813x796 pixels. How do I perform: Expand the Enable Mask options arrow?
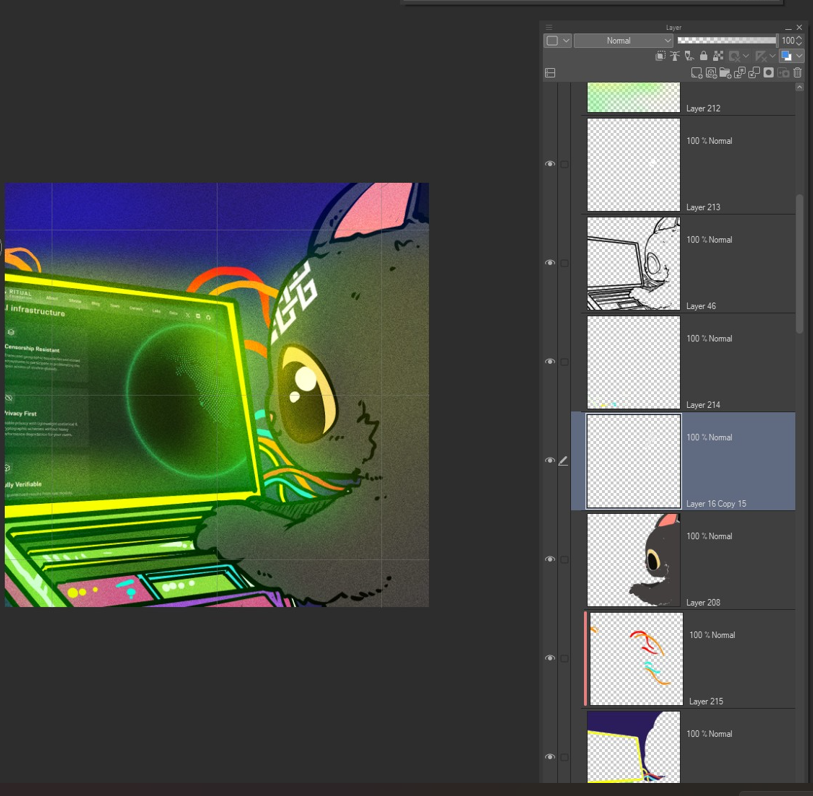[746, 56]
